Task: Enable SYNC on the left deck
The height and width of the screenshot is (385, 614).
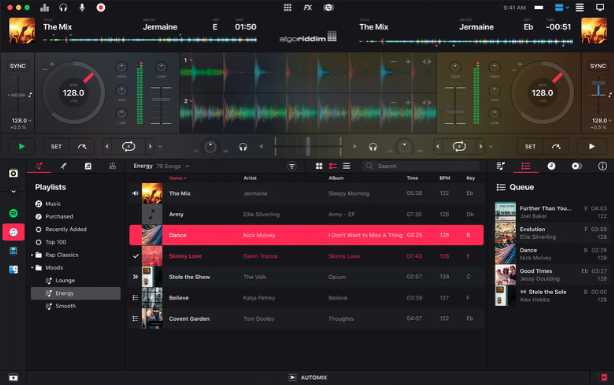Action: tap(18, 66)
